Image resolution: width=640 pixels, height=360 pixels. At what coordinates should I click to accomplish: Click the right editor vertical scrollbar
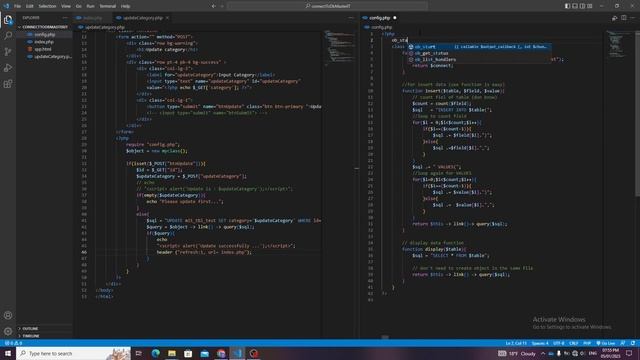(x=637, y=114)
